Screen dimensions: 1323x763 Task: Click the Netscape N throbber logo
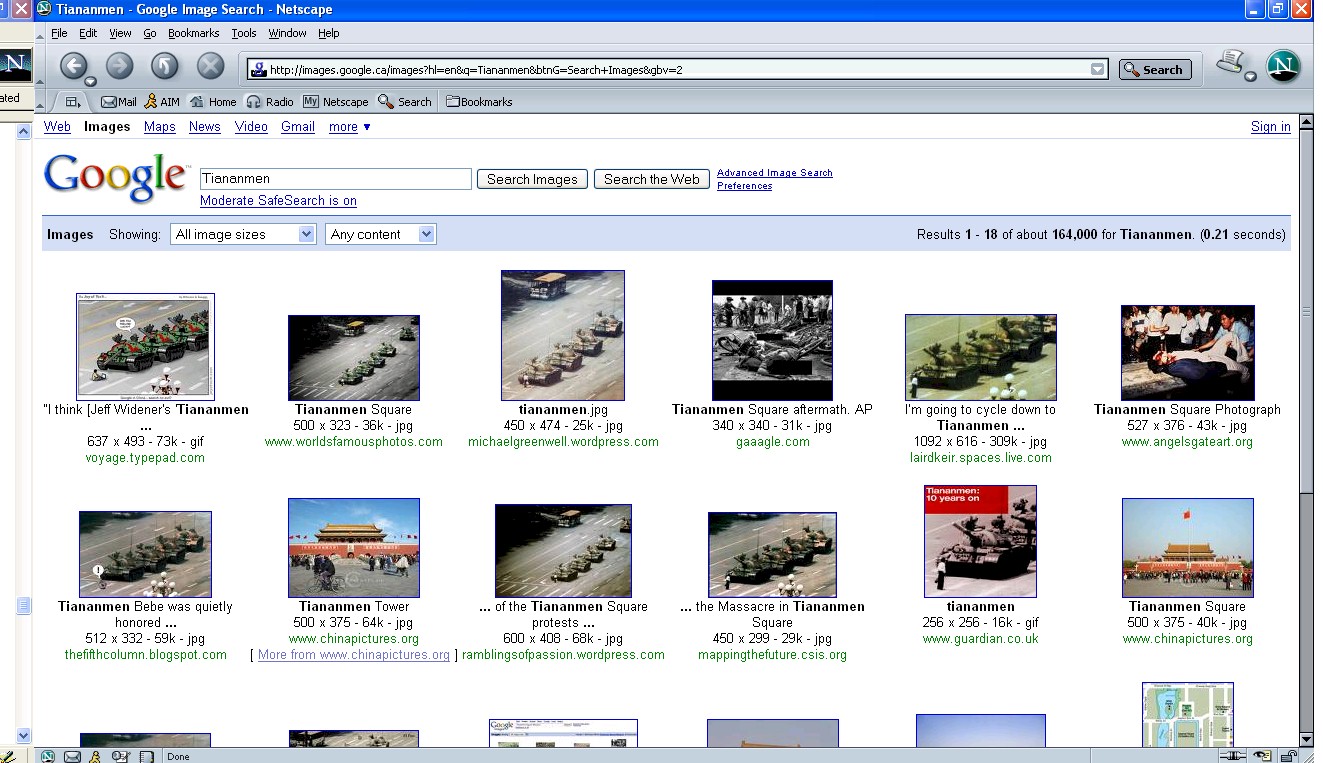(x=1283, y=66)
